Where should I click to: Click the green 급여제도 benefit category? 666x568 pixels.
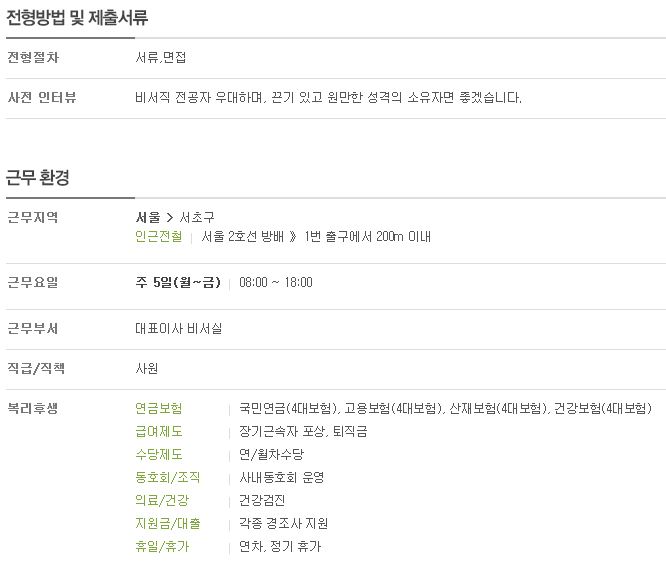(x=158, y=432)
